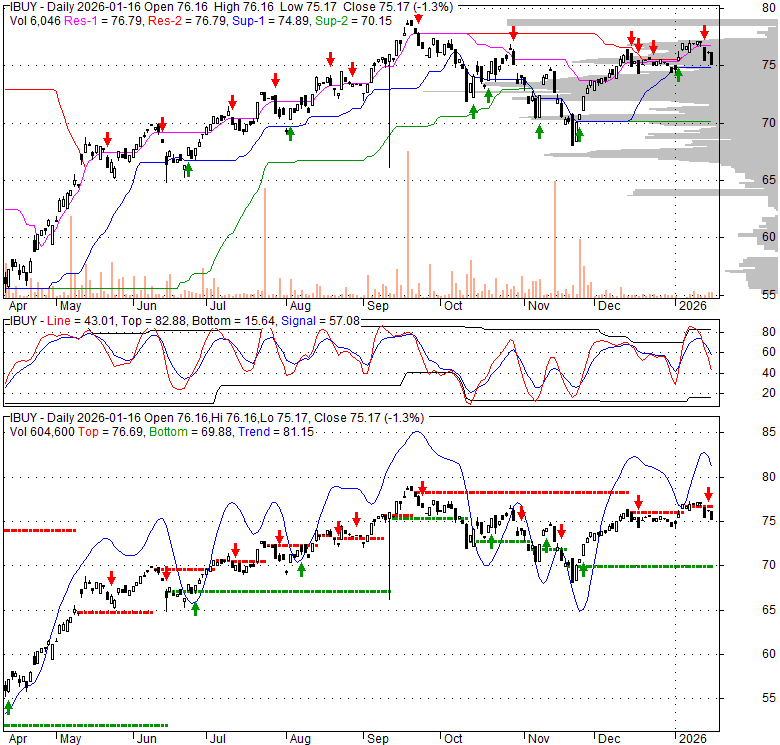Click the red arrow near September high in bottom chart

coord(422,488)
